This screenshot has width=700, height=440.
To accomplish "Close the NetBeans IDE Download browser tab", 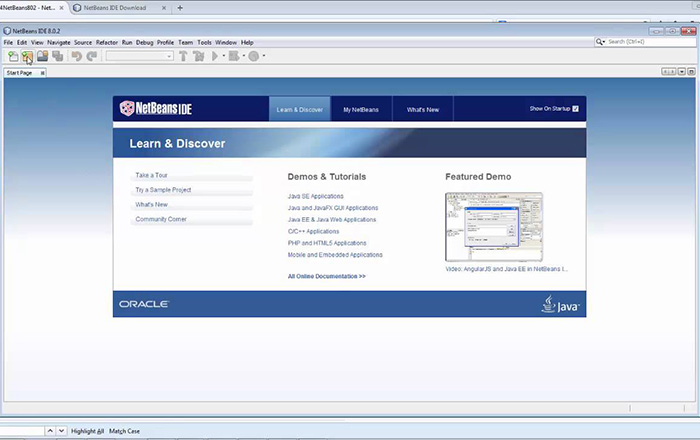I will 164,8.
